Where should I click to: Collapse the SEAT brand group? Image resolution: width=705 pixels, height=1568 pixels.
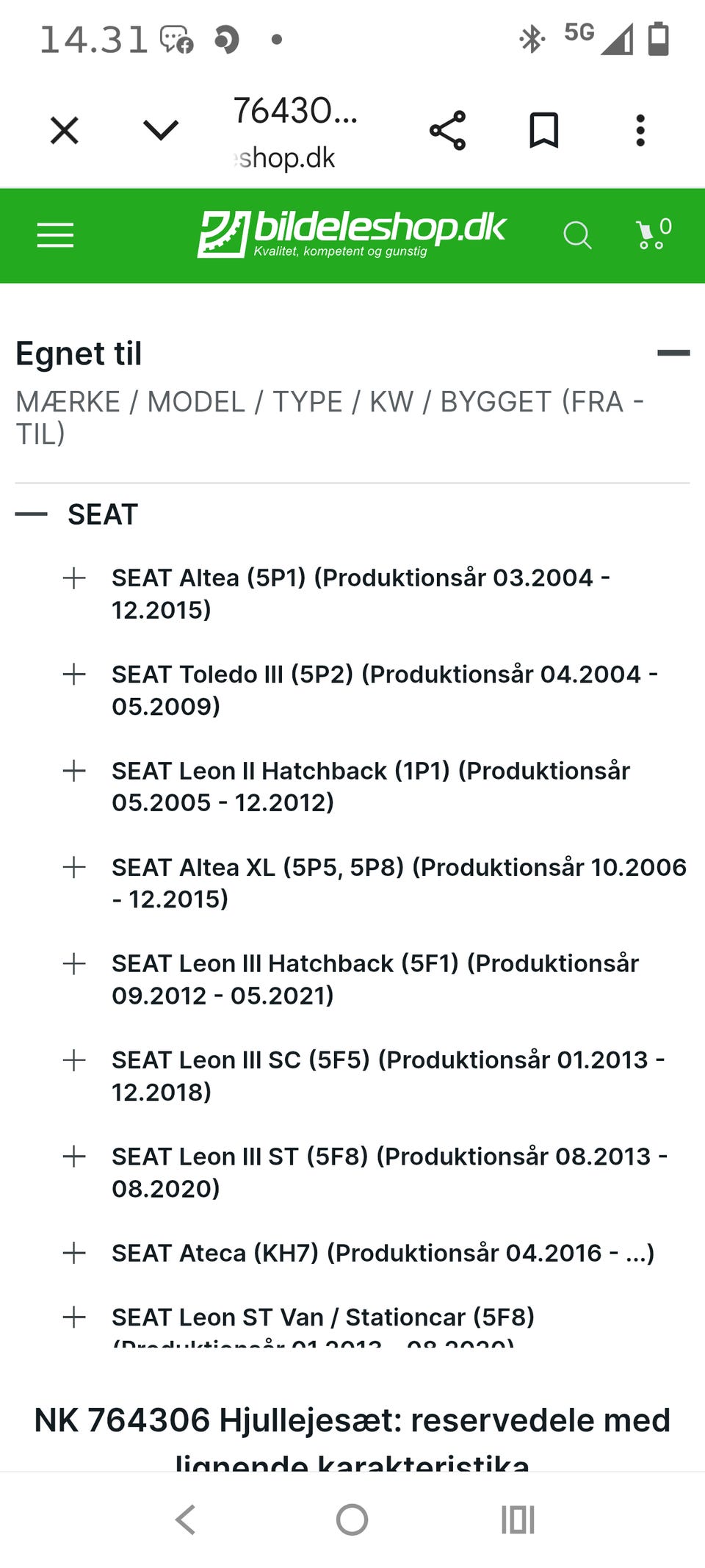coord(32,514)
